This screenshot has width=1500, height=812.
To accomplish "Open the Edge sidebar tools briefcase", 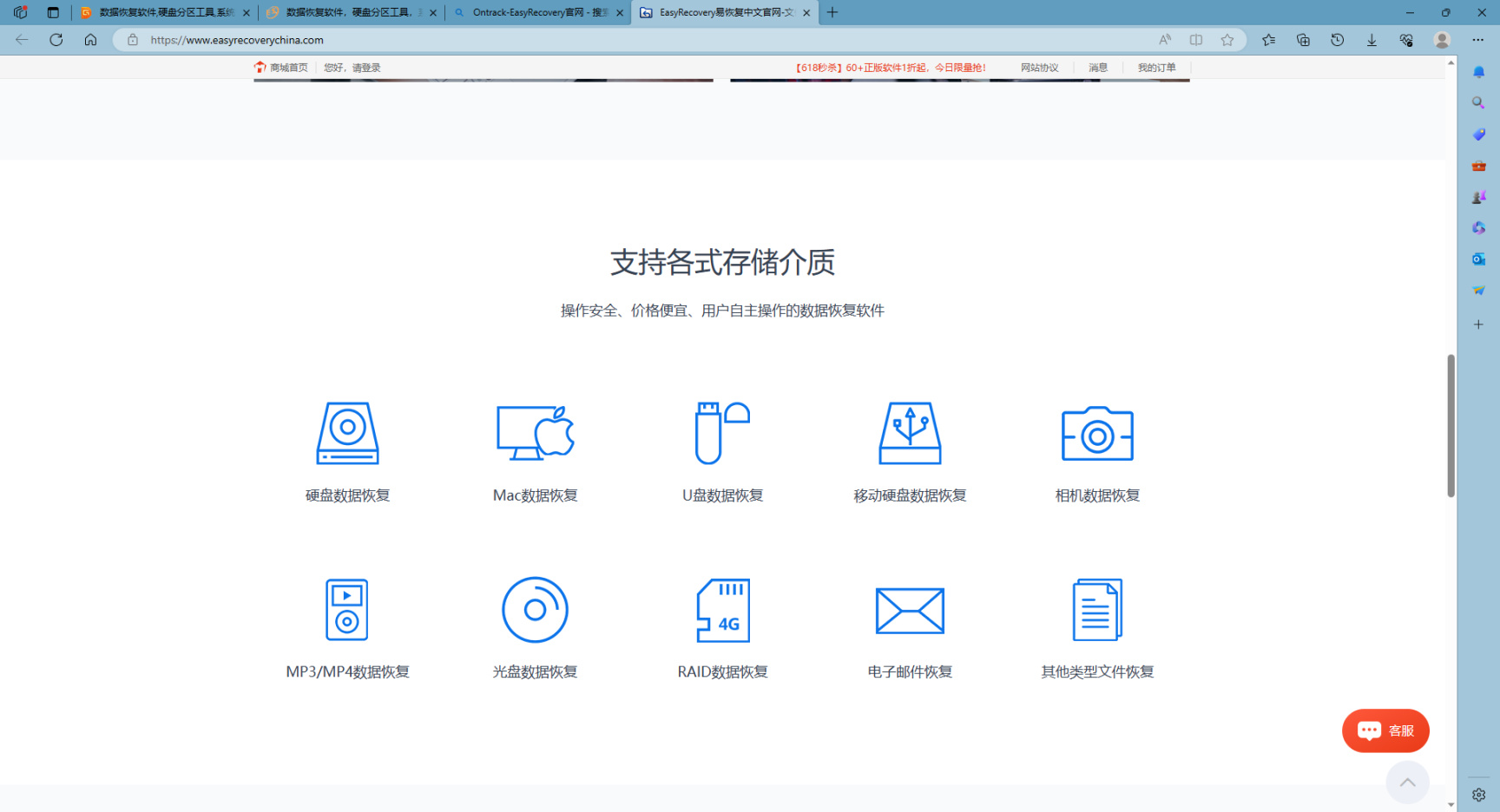I will click(x=1478, y=166).
